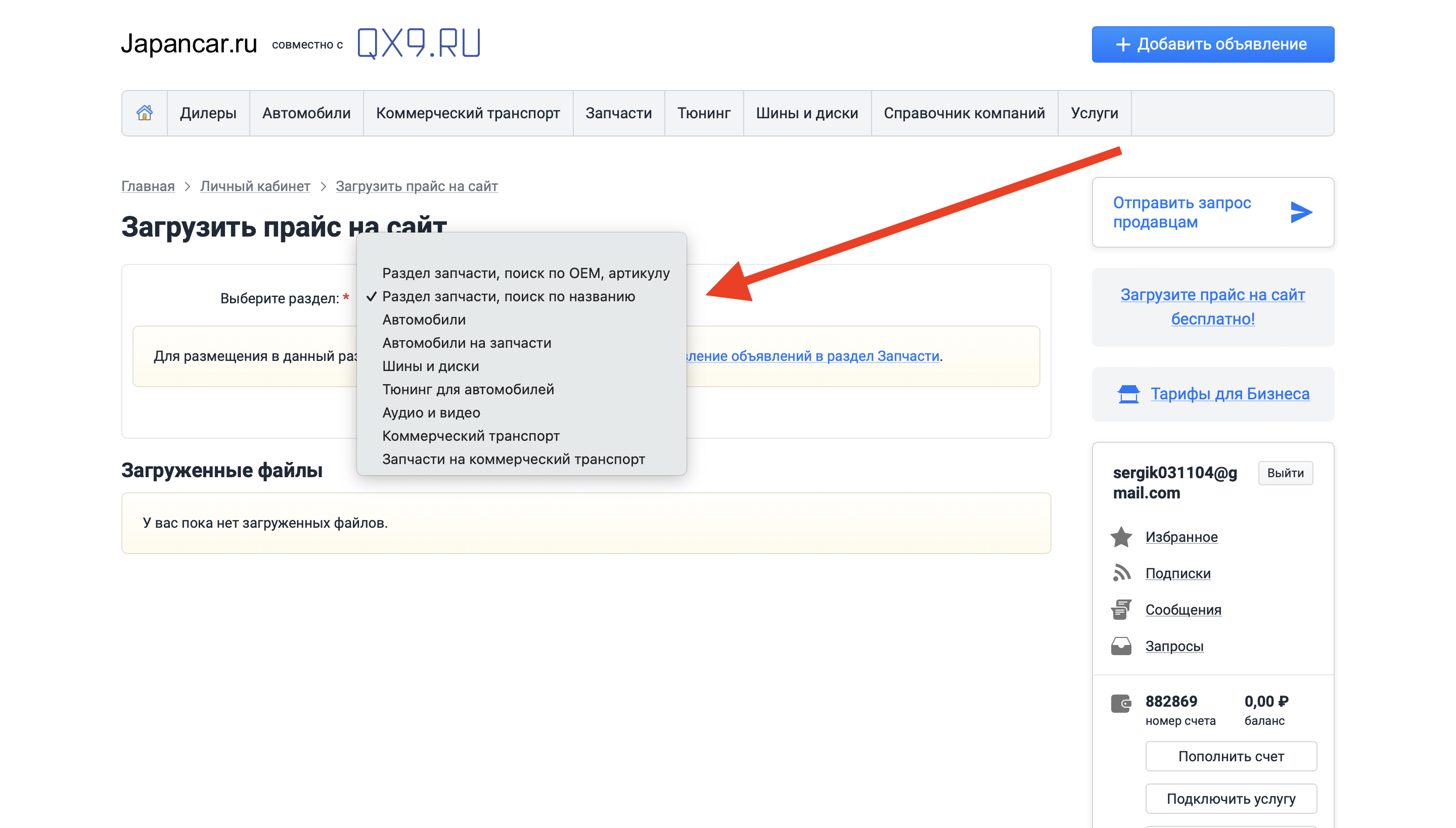Click the inbox icon beside Запросы
1456x828 pixels.
click(1121, 646)
